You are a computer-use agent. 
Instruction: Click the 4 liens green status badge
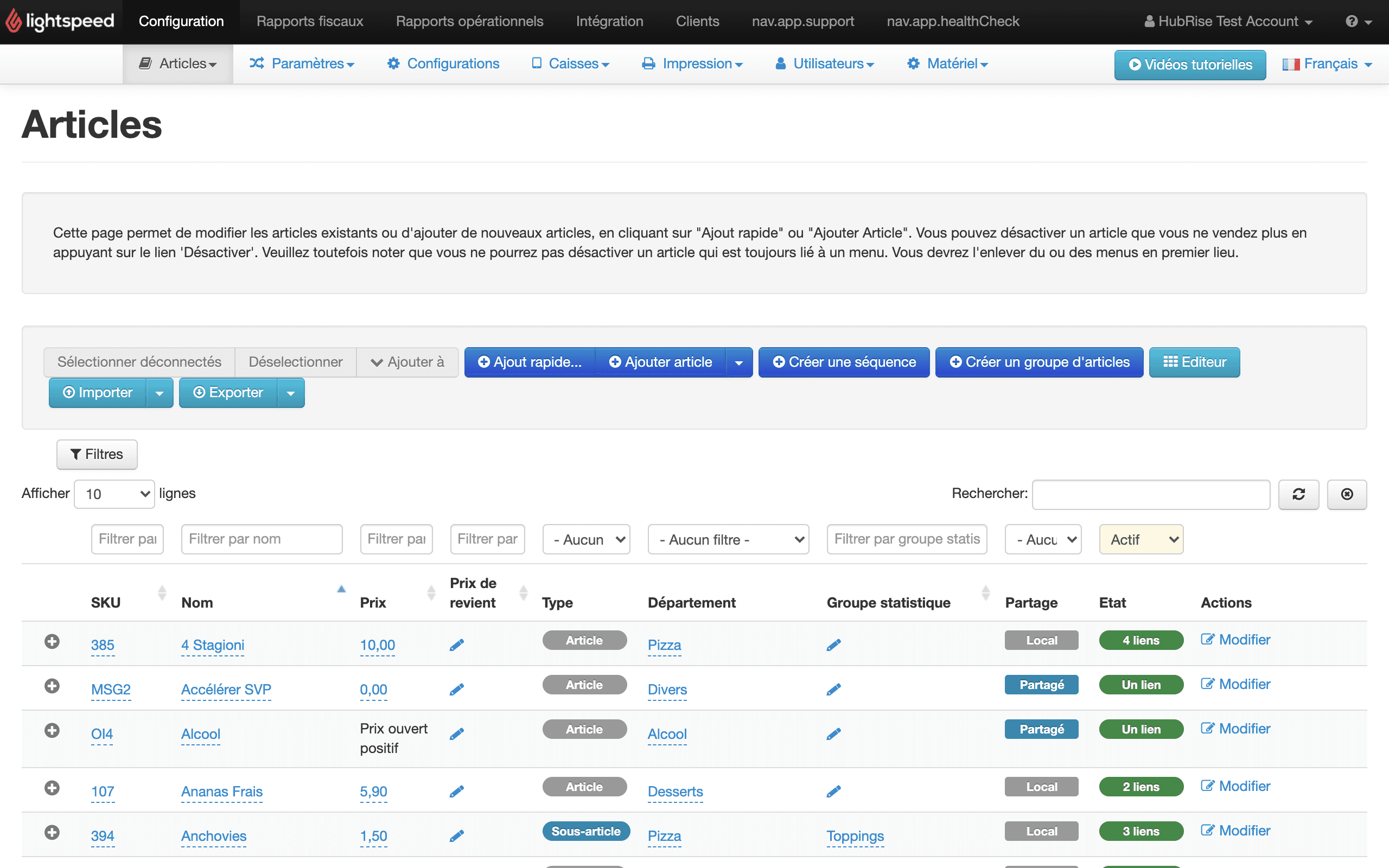(1140, 640)
